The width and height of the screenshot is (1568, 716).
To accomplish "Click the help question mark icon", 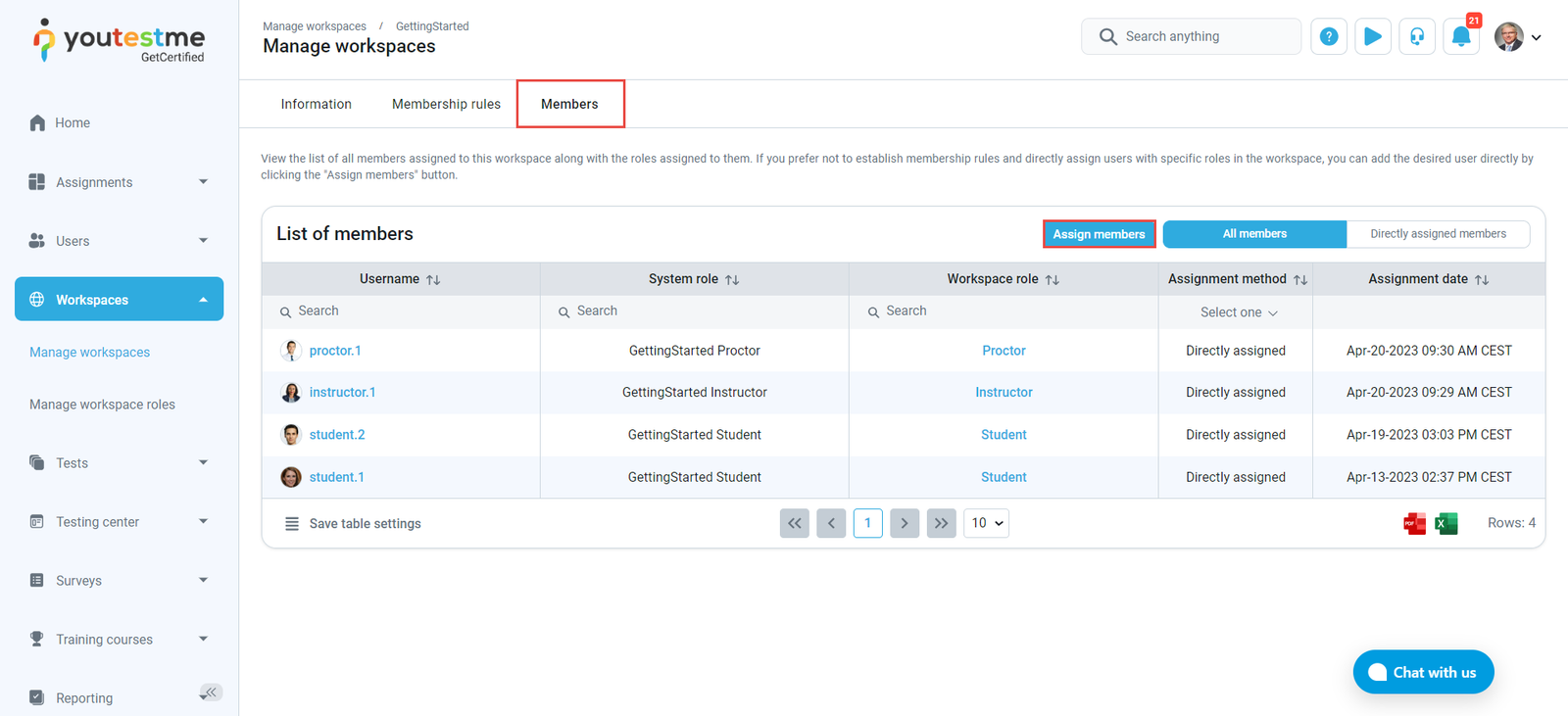I will coord(1329,36).
